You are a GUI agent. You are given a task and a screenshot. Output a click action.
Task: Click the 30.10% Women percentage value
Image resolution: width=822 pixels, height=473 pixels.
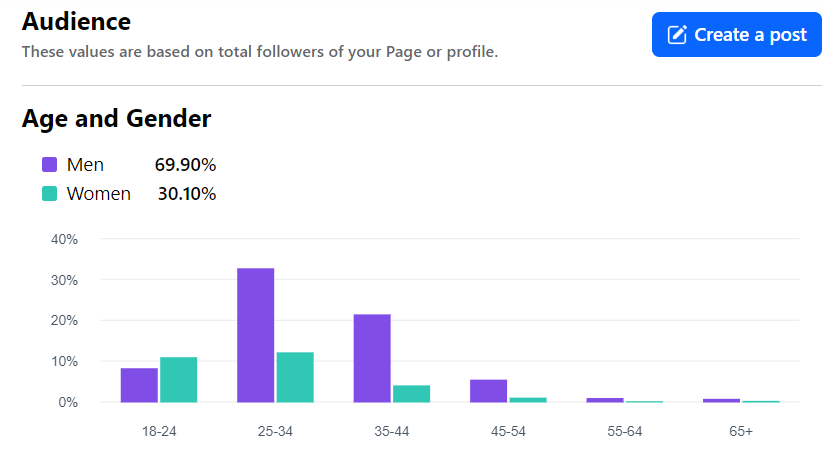[x=186, y=194]
